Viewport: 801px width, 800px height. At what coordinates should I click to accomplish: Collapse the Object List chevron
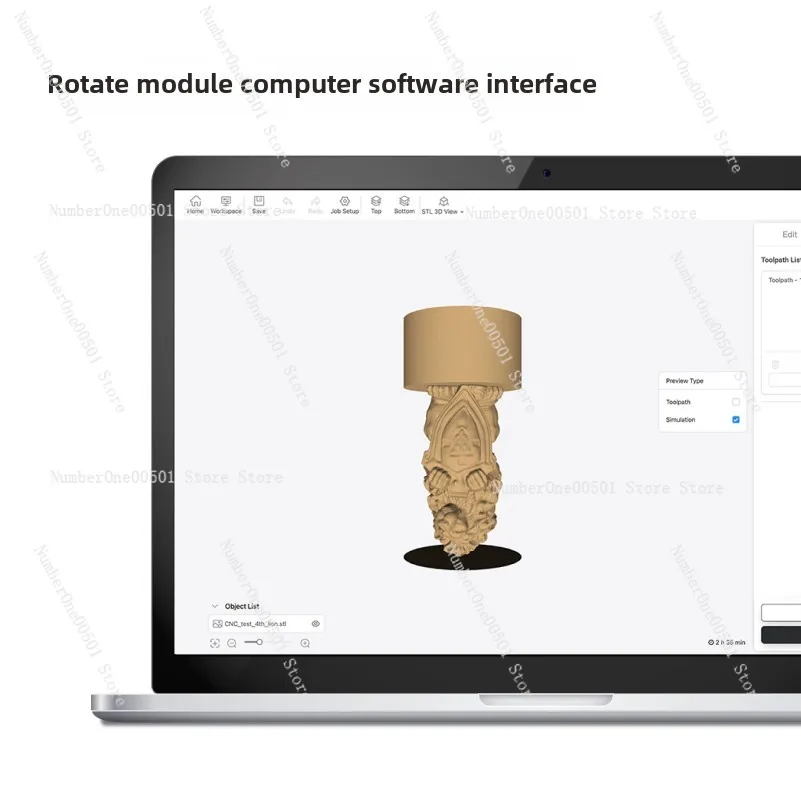click(215, 606)
